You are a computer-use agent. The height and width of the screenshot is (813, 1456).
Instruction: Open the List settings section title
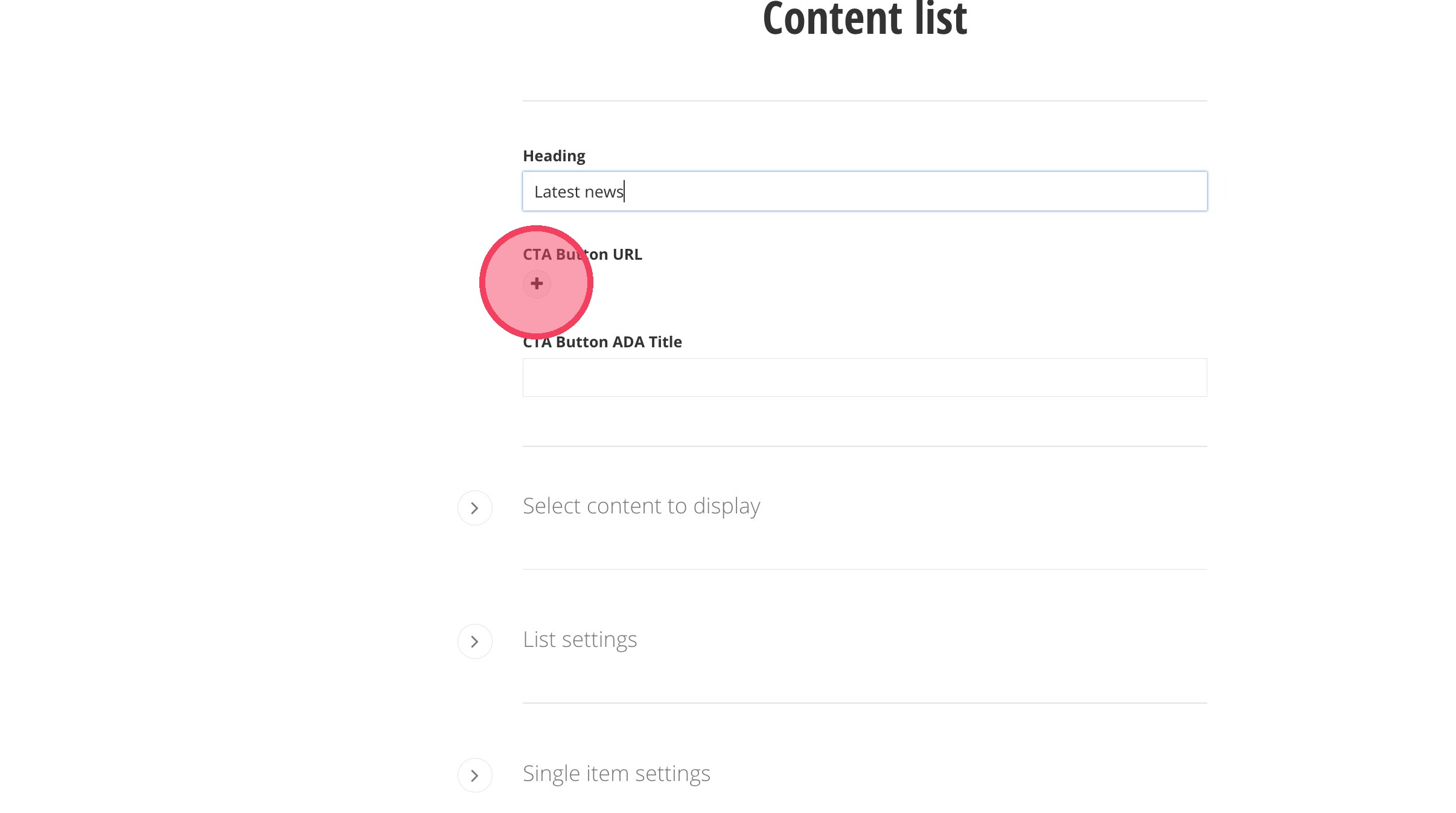(x=580, y=640)
